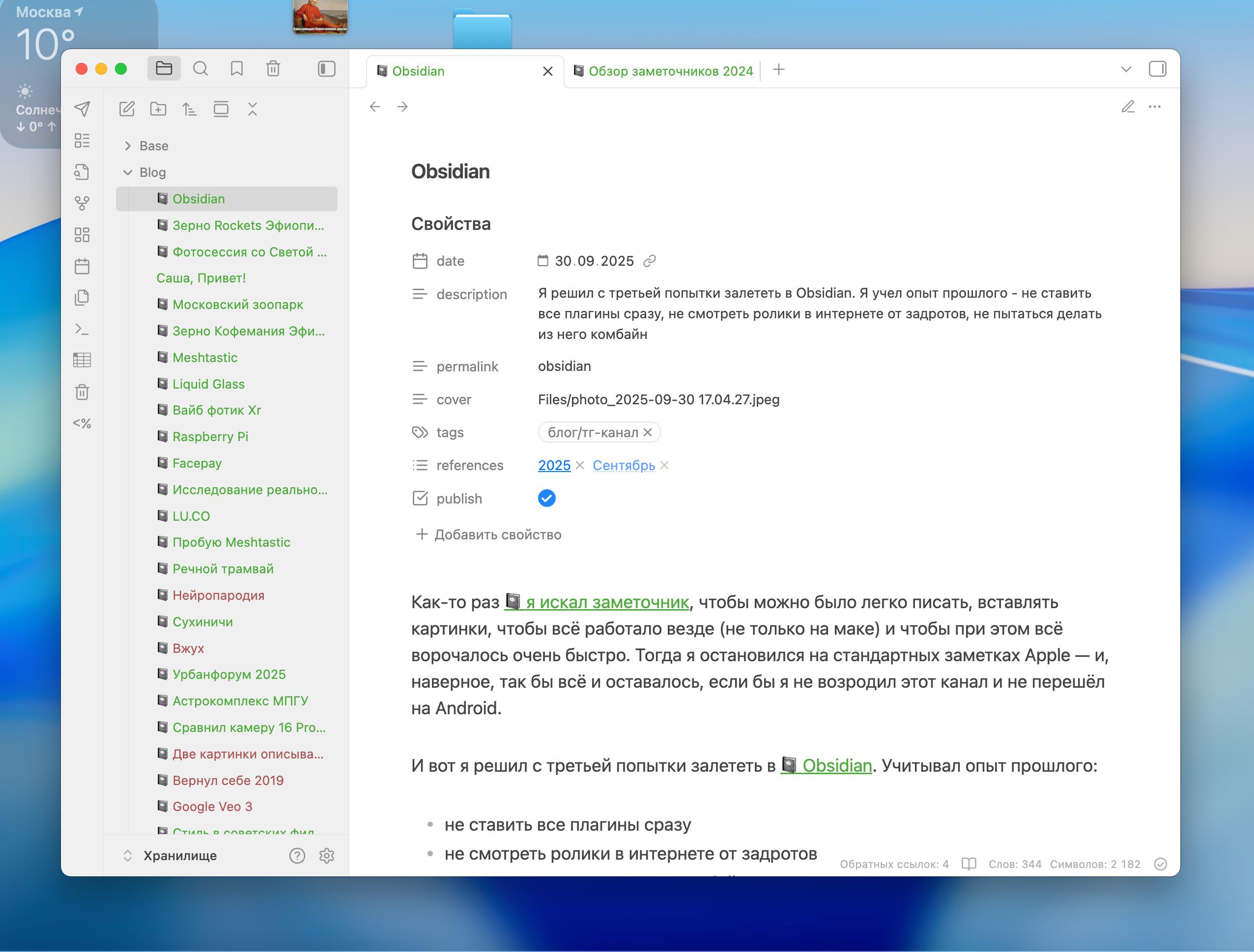Remove the блог/тг-канал tag
1254x952 pixels.
(648, 432)
